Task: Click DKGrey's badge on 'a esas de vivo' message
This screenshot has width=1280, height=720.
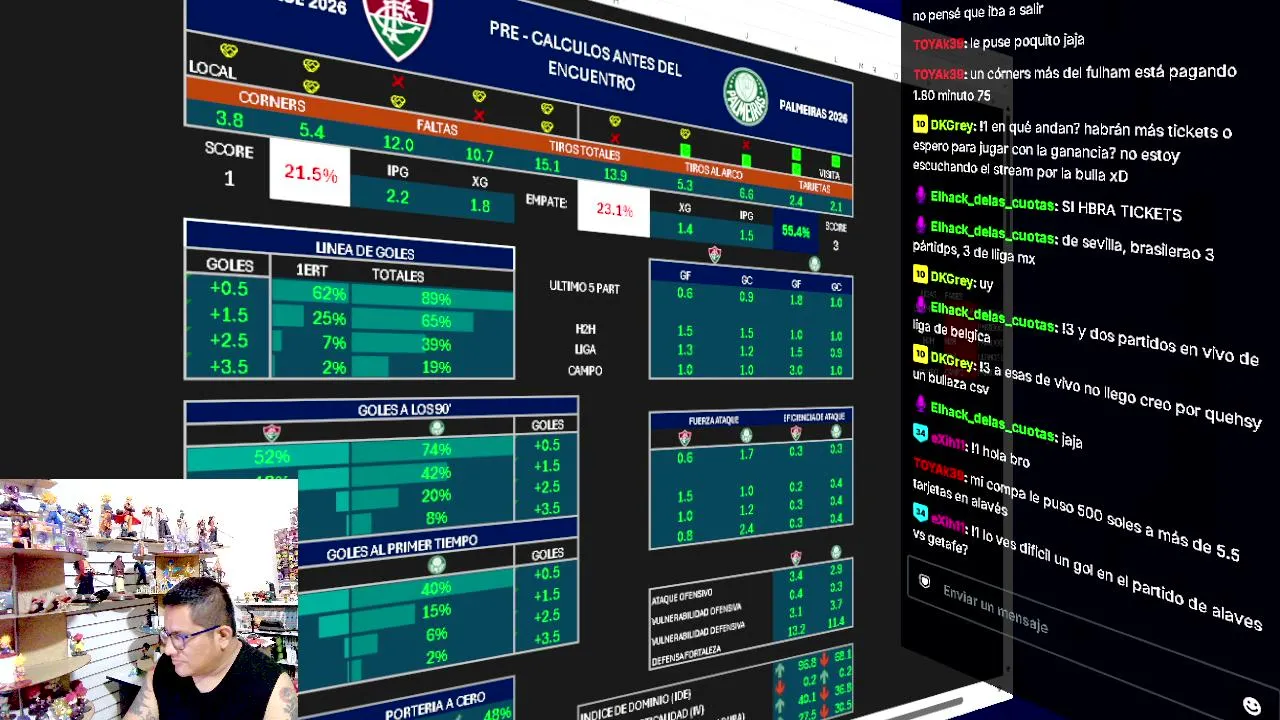Action: tap(920, 354)
